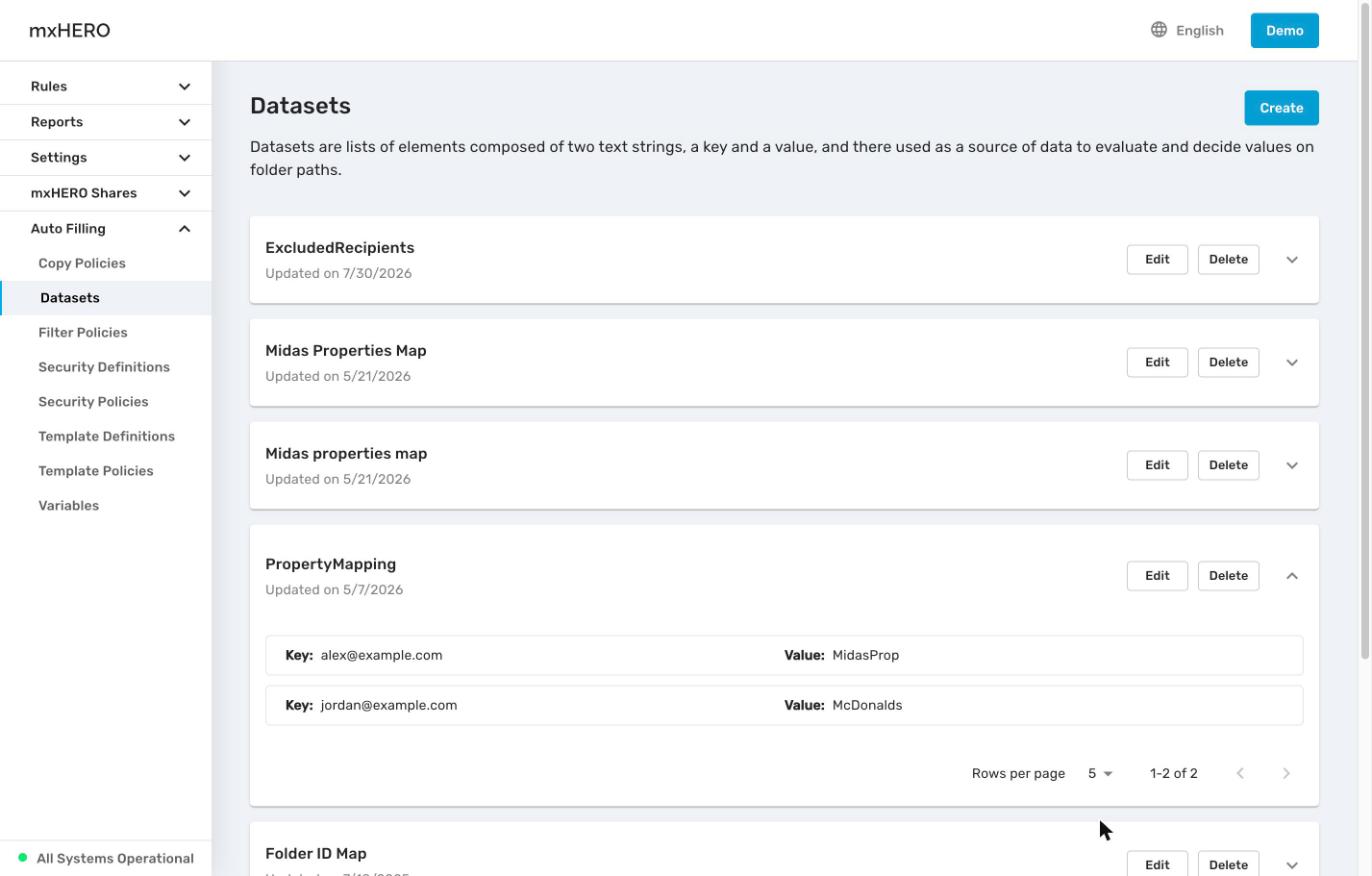Screen dimensions: 1372x876
Task: Select the jordan@example.com key row
Action: coord(784,705)
